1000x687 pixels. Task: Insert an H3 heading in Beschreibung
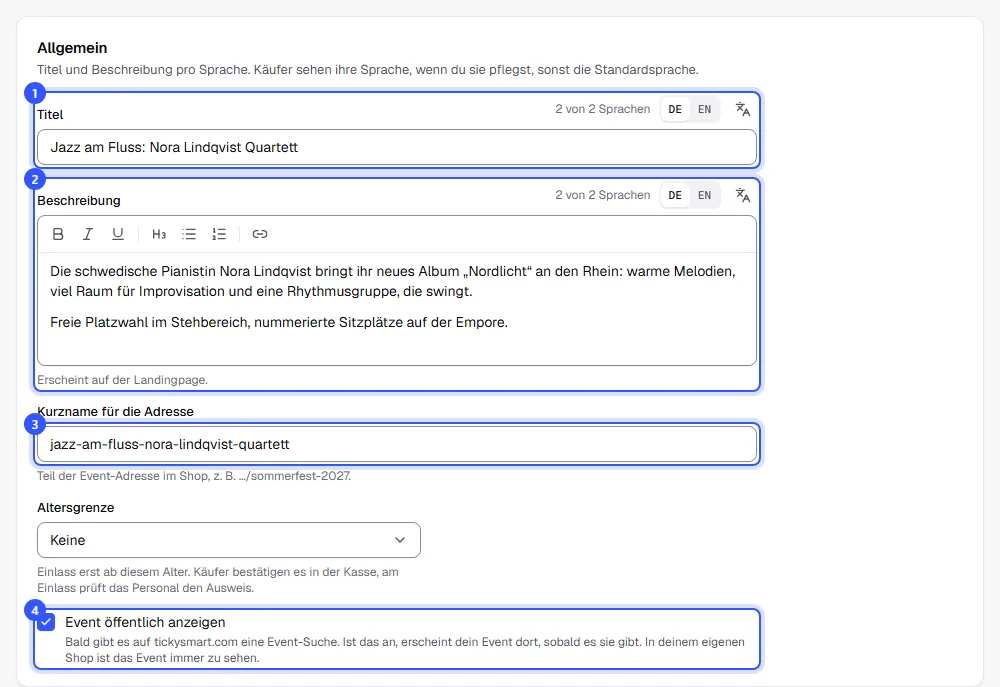pos(159,234)
